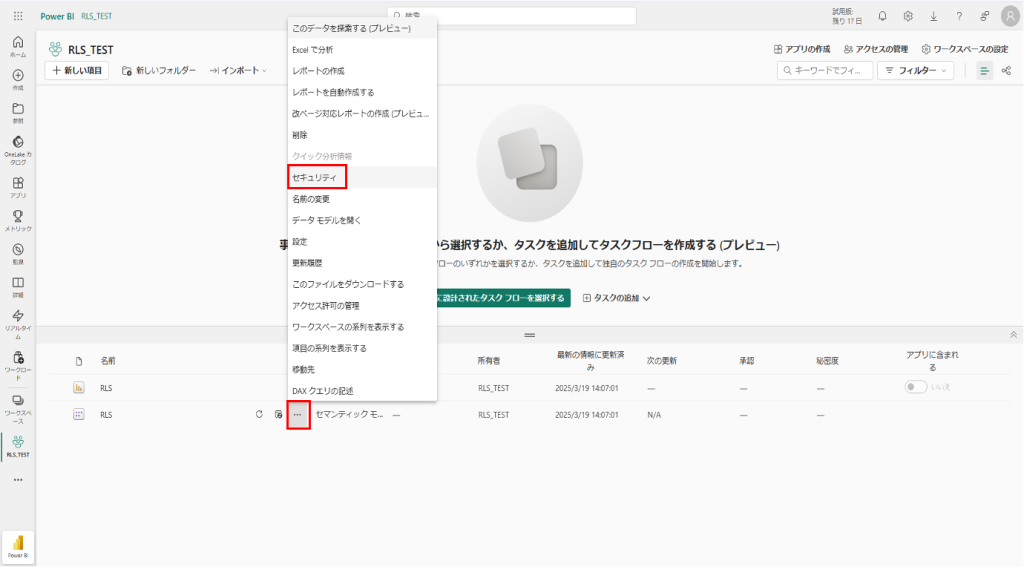Click the notifications bell icon
The width and height of the screenshot is (1024, 567).
(x=882, y=16)
